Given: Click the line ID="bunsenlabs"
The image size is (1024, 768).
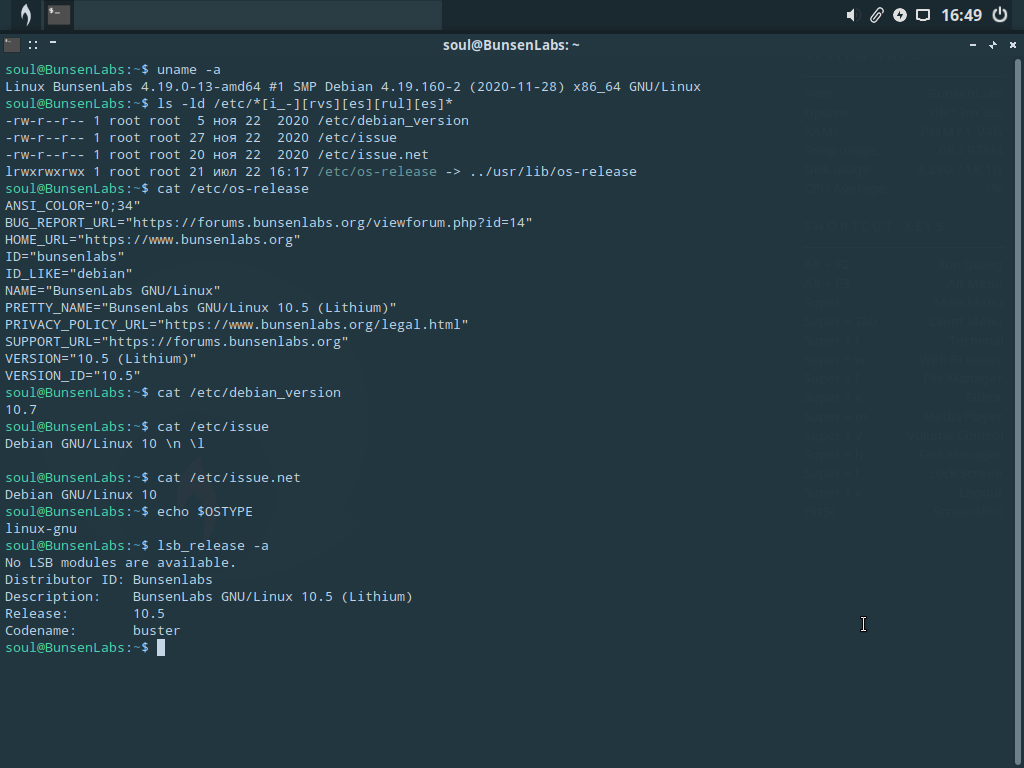Looking at the screenshot, I should tap(65, 257).
